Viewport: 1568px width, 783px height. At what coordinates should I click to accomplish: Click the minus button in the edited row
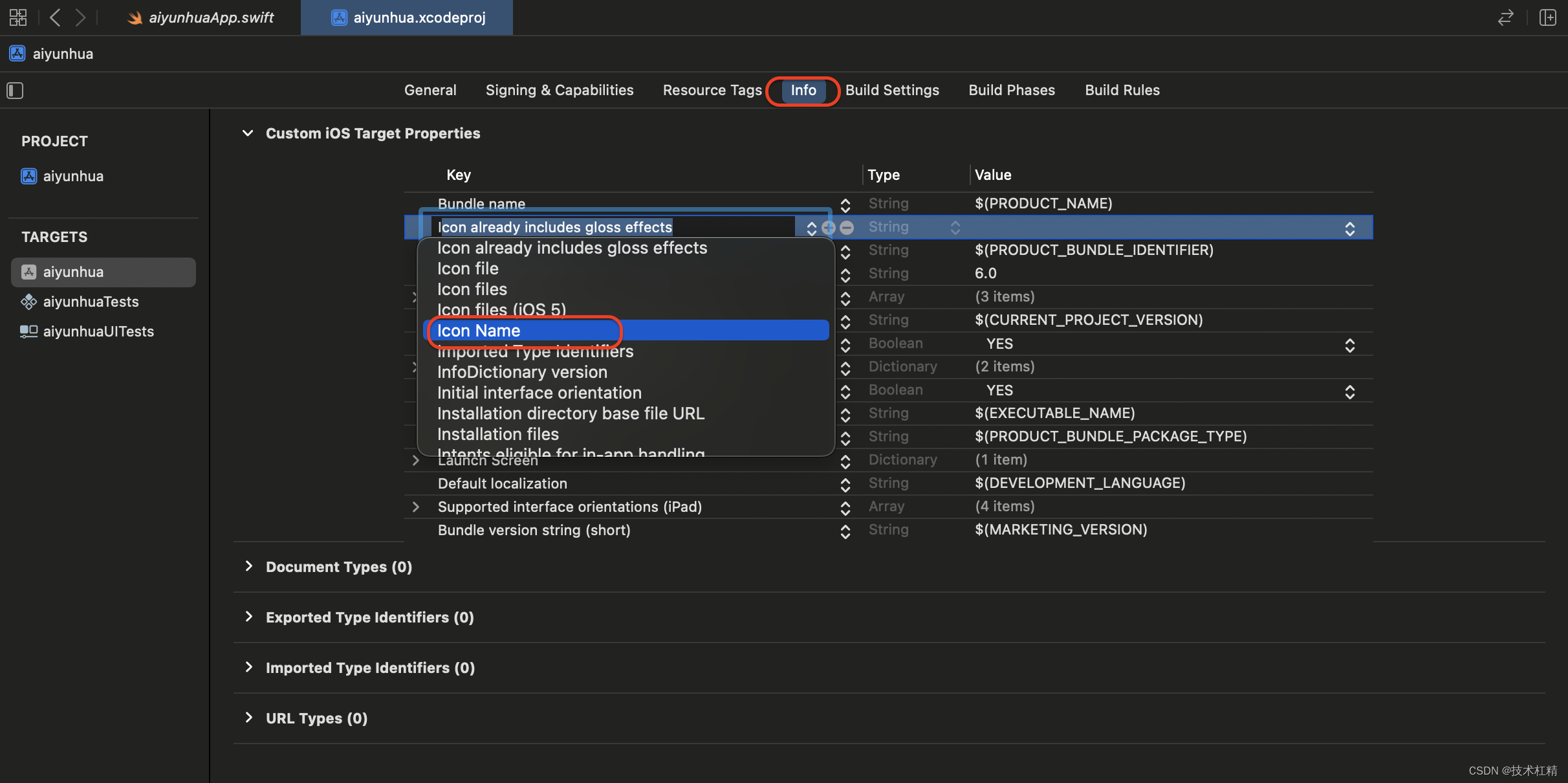click(x=847, y=228)
